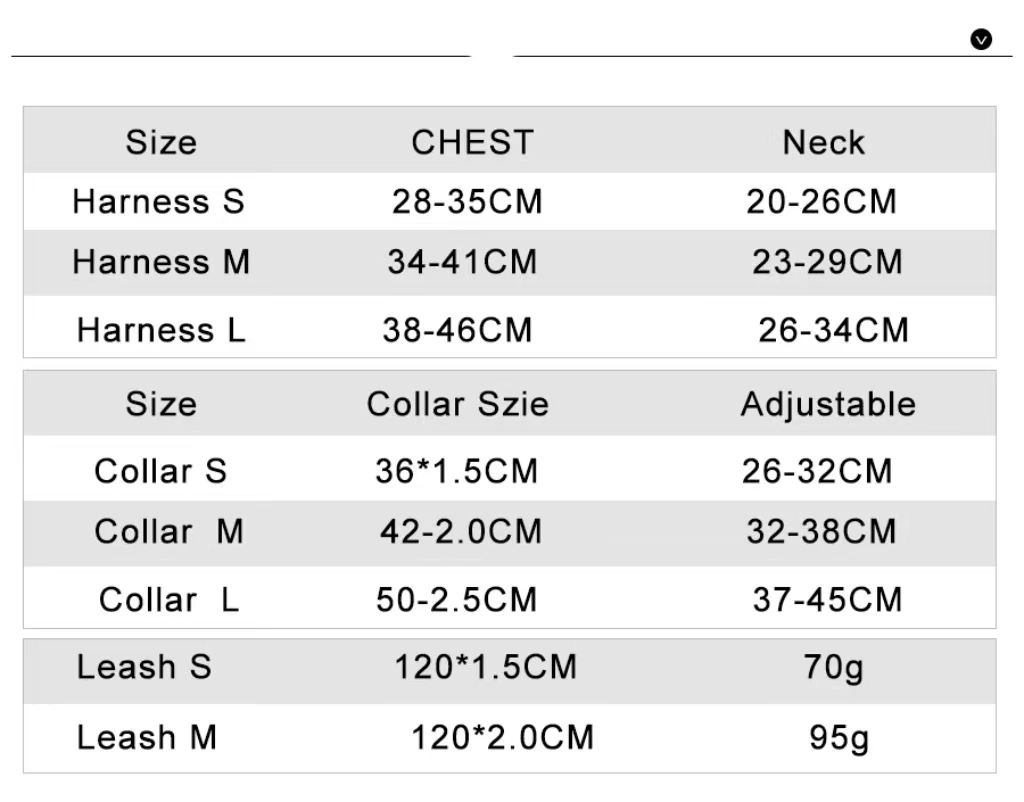Click the 95g leash weight value
The height and width of the screenshot is (802, 1024).
(839, 739)
